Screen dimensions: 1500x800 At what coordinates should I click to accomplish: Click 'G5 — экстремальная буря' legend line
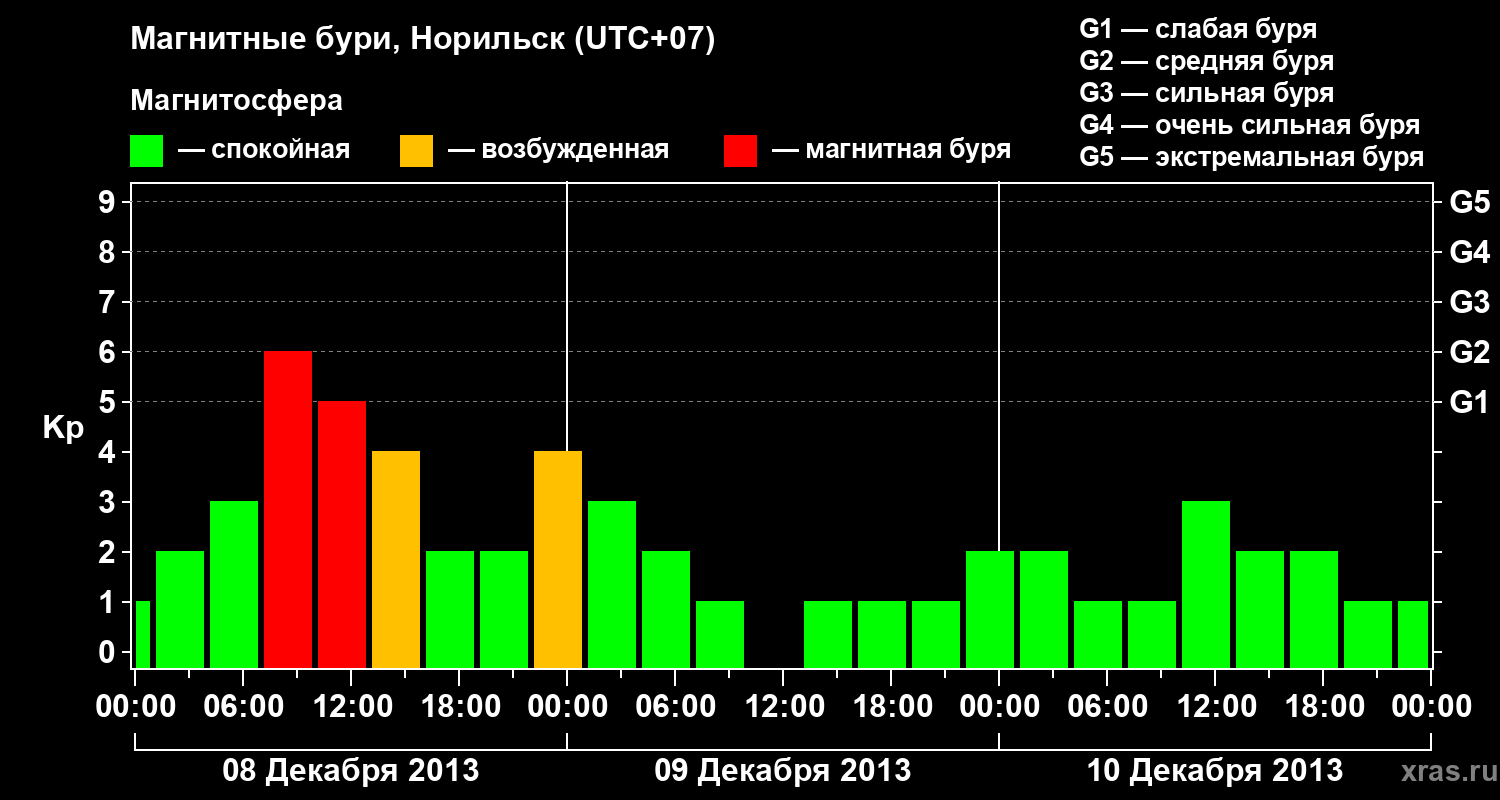point(1251,158)
